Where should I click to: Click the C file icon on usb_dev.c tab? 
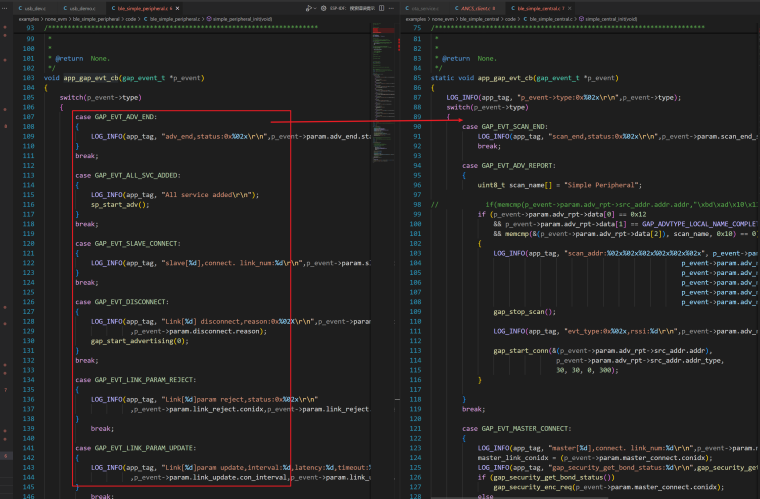pos(19,8)
